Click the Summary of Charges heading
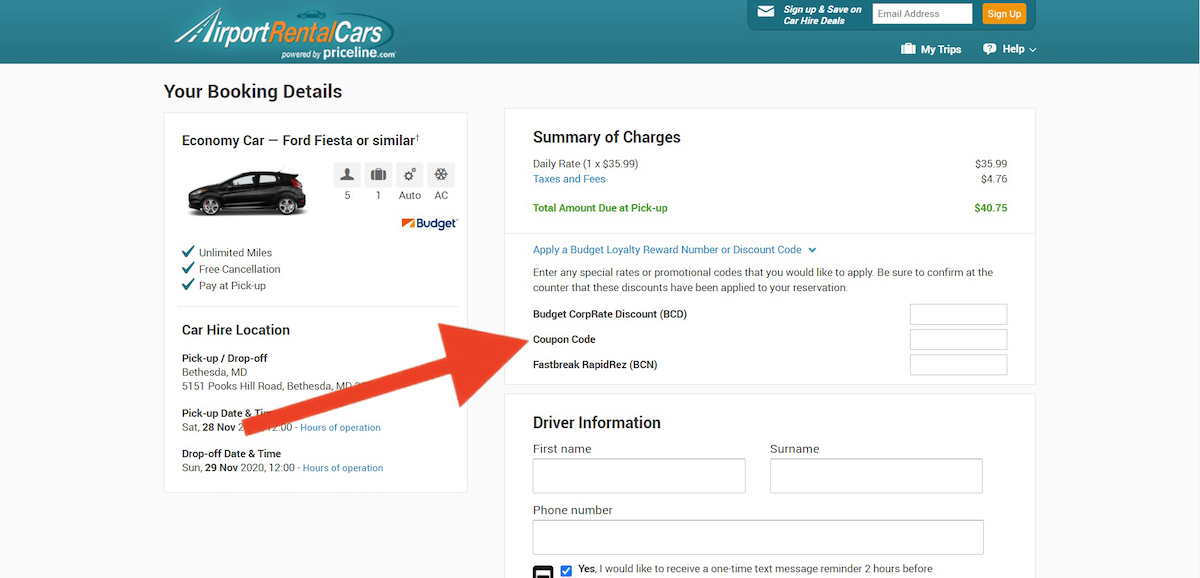Image resolution: width=1200 pixels, height=578 pixels. [x=607, y=137]
